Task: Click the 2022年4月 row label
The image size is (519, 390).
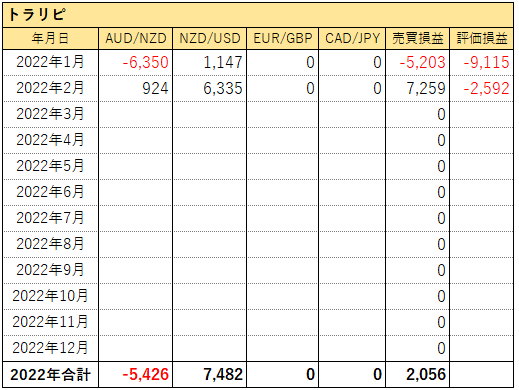Action: (x=50, y=140)
